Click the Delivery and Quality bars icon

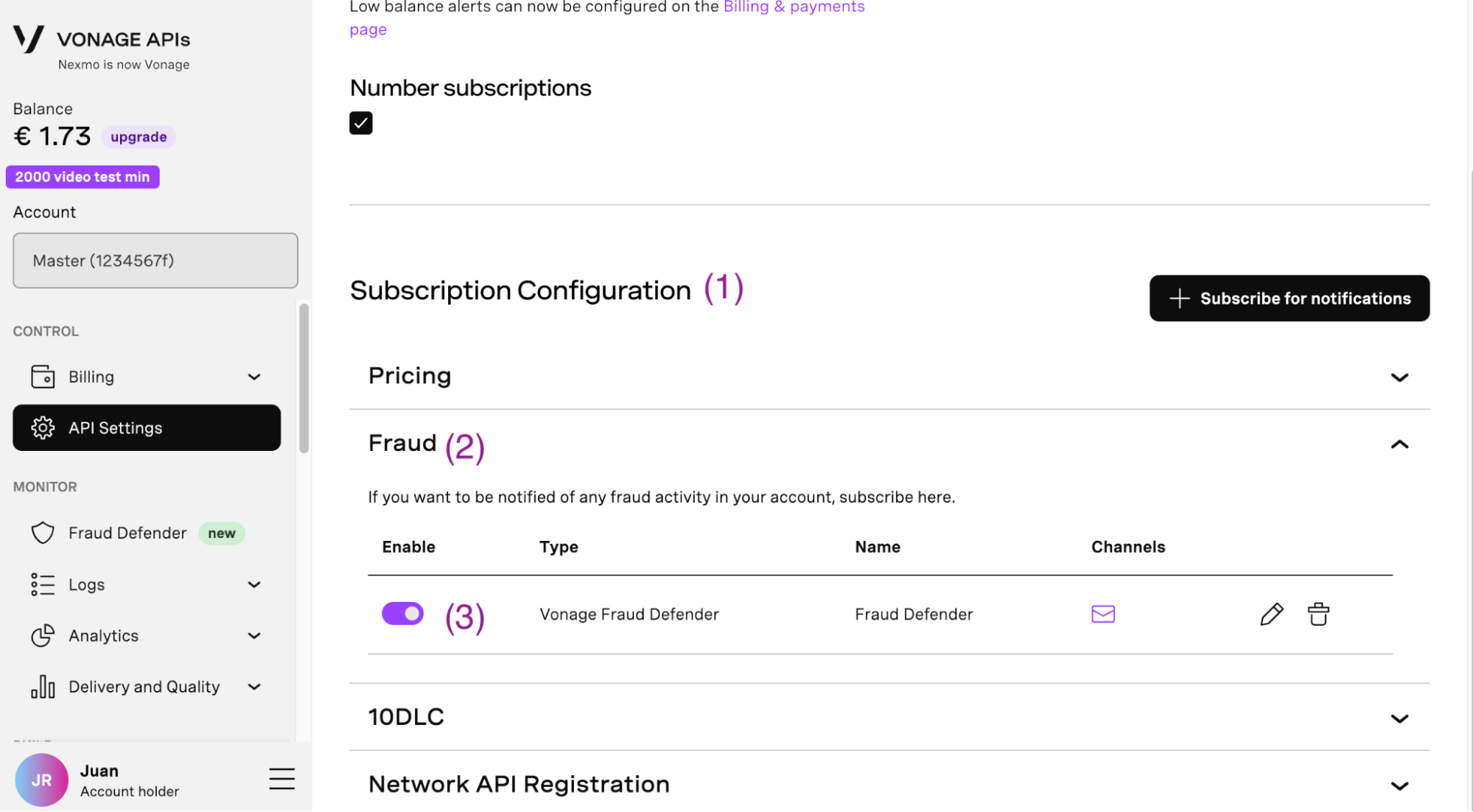click(43, 686)
